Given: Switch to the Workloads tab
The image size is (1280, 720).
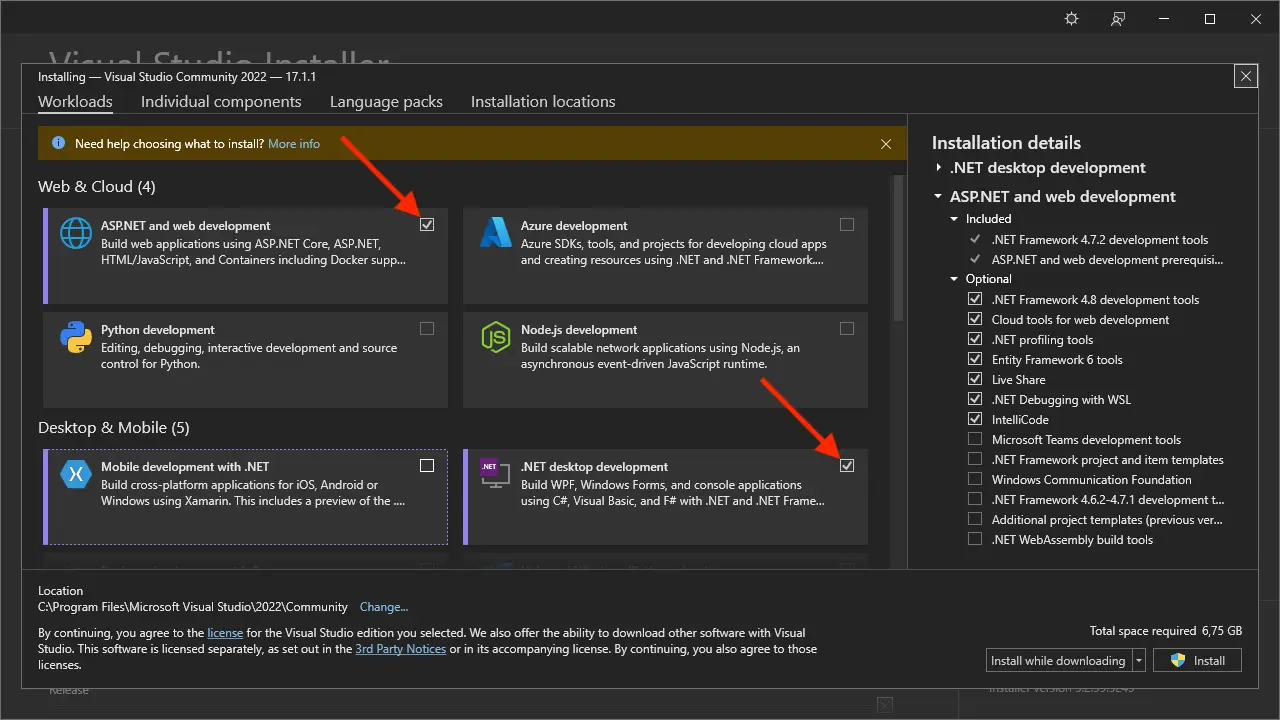Looking at the screenshot, I should click(x=75, y=102).
